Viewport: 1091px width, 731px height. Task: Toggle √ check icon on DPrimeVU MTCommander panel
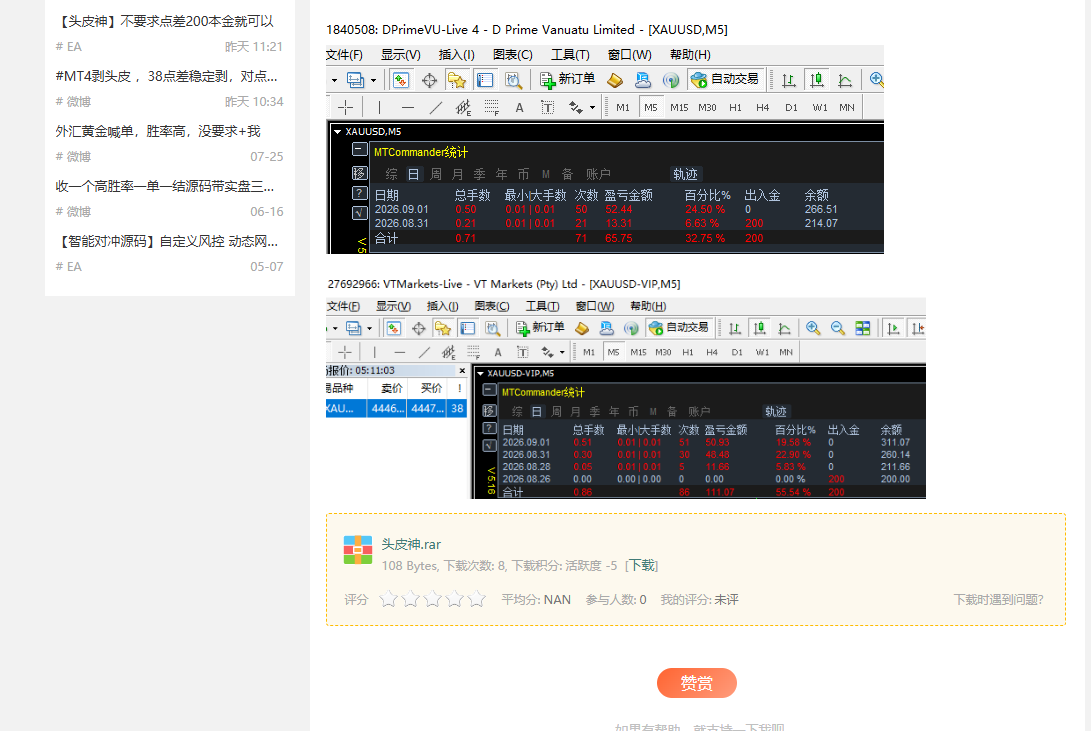tap(360, 213)
